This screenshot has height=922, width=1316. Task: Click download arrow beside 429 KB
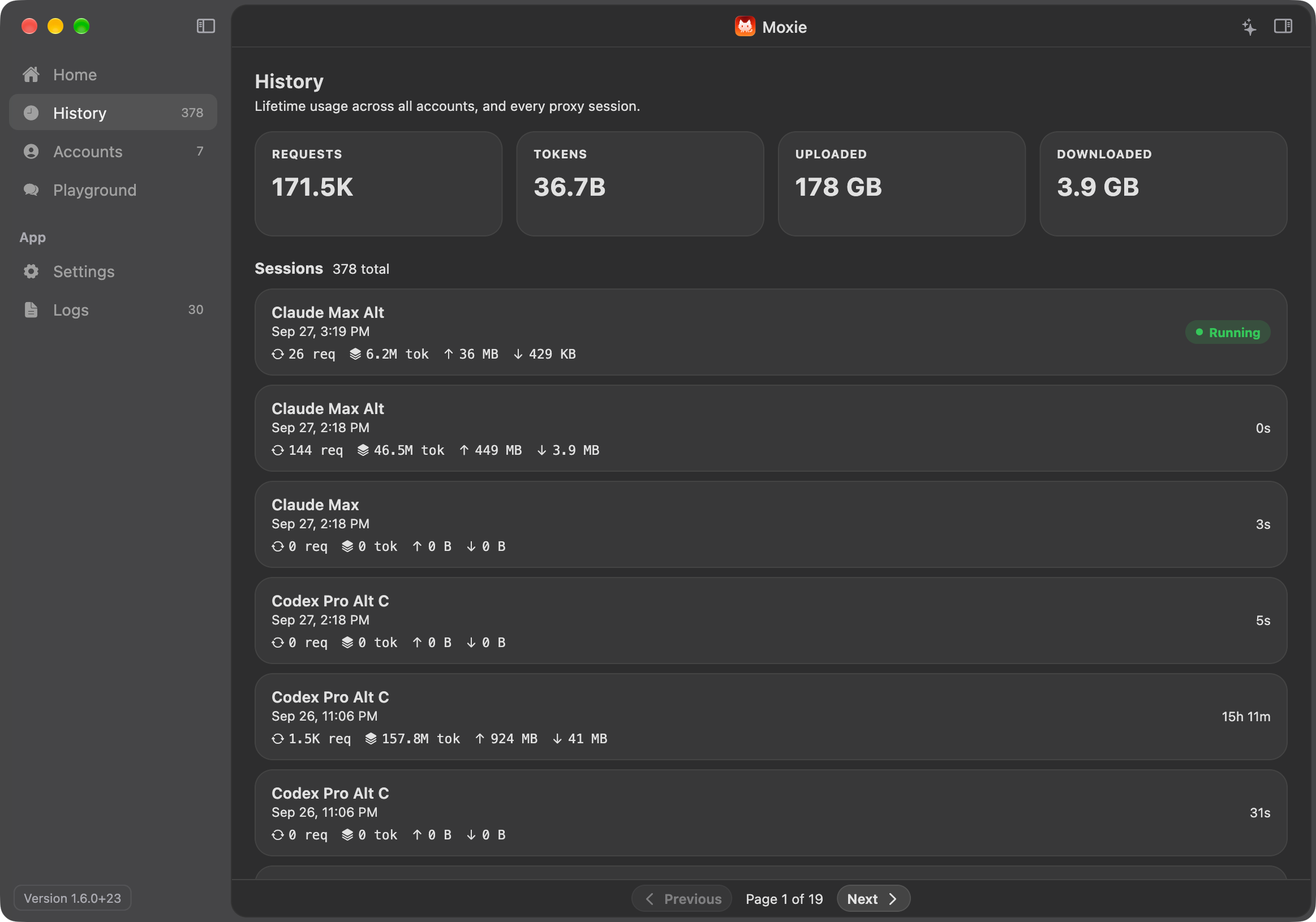tap(518, 354)
